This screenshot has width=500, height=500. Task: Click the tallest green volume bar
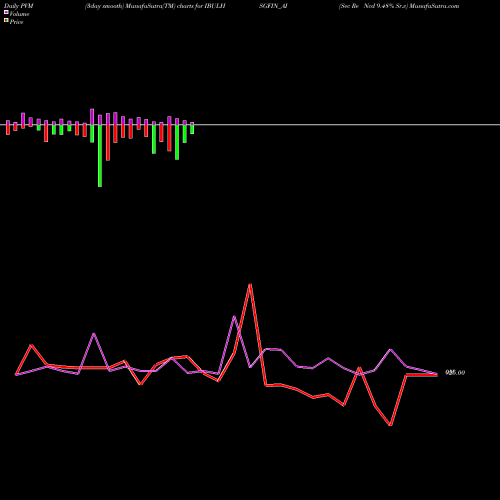(x=100, y=155)
